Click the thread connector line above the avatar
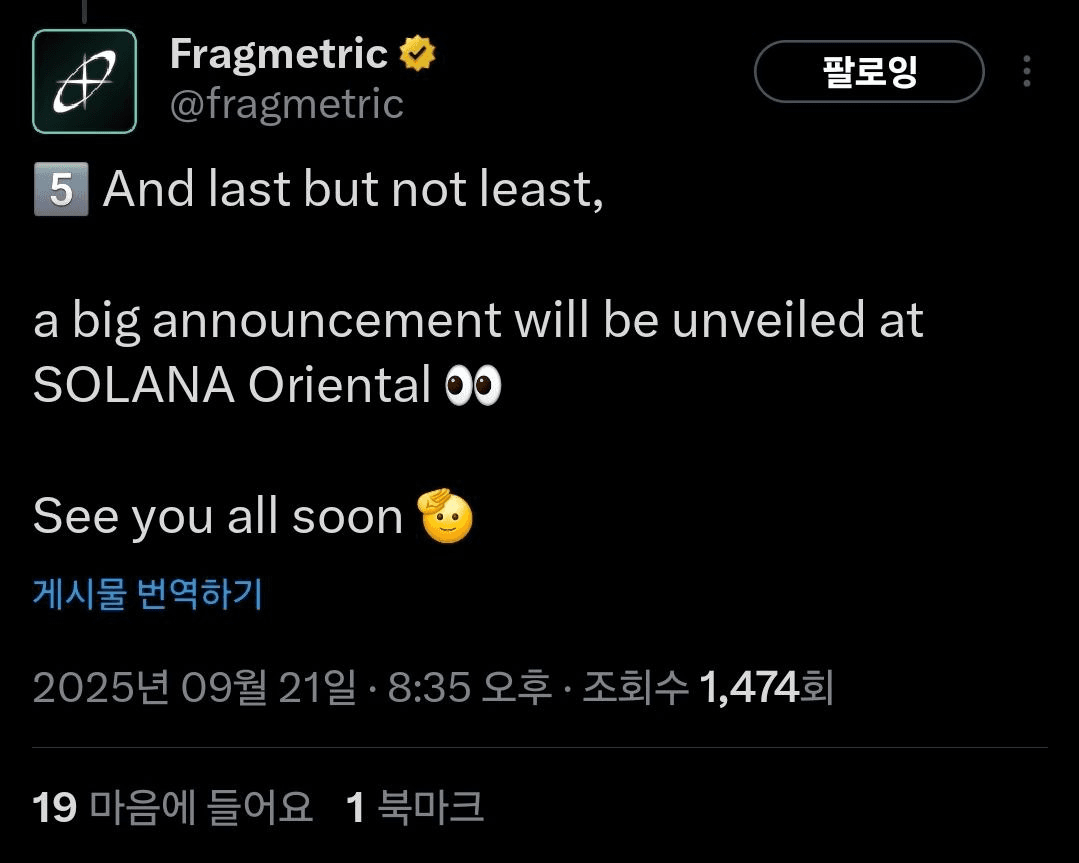 pyautogui.click(x=85, y=10)
